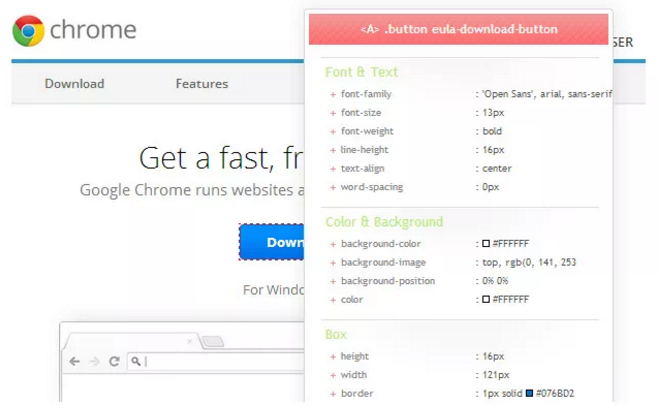Click the plus icon beside height
The width and height of the screenshot is (659, 410).
pyautogui.click(x=333, y=357)
